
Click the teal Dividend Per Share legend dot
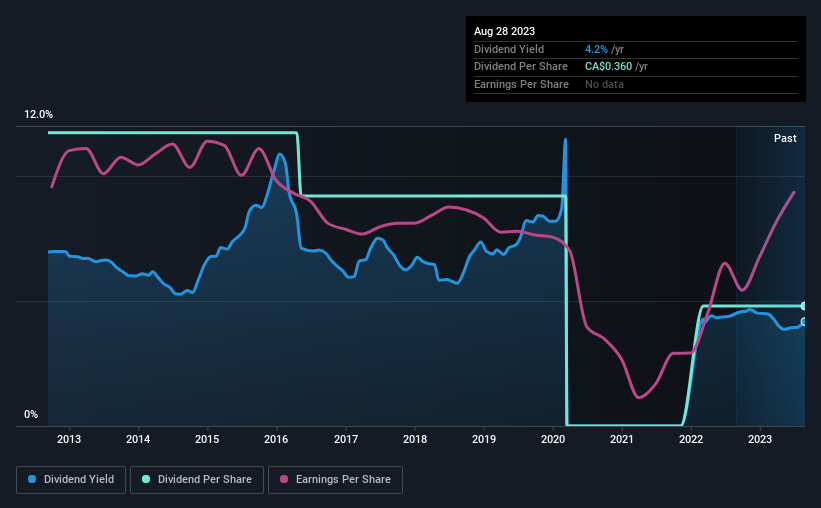tap(146, 480)
